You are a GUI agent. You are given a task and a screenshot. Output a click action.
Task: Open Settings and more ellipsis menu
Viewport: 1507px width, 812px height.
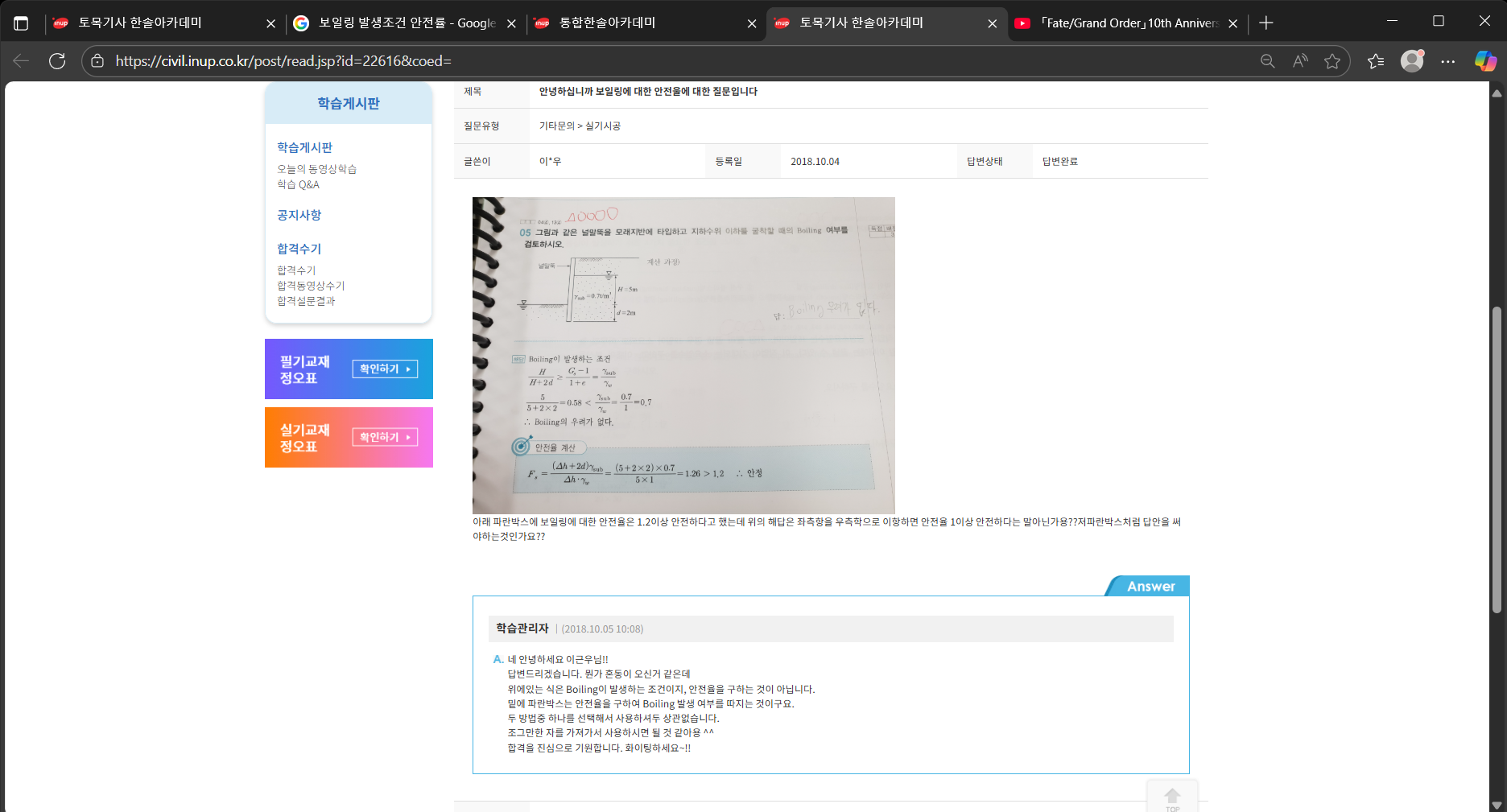(1448, 61)
